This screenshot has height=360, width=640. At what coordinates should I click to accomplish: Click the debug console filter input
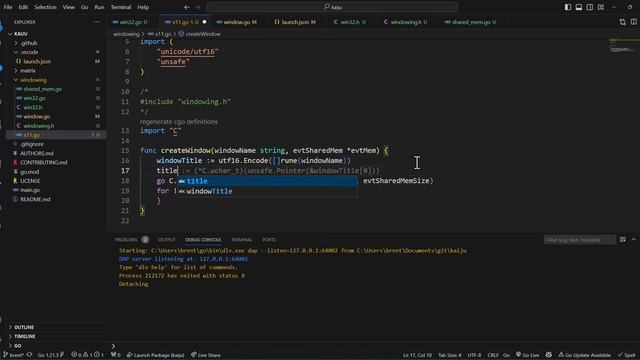(x=580, y=240)
